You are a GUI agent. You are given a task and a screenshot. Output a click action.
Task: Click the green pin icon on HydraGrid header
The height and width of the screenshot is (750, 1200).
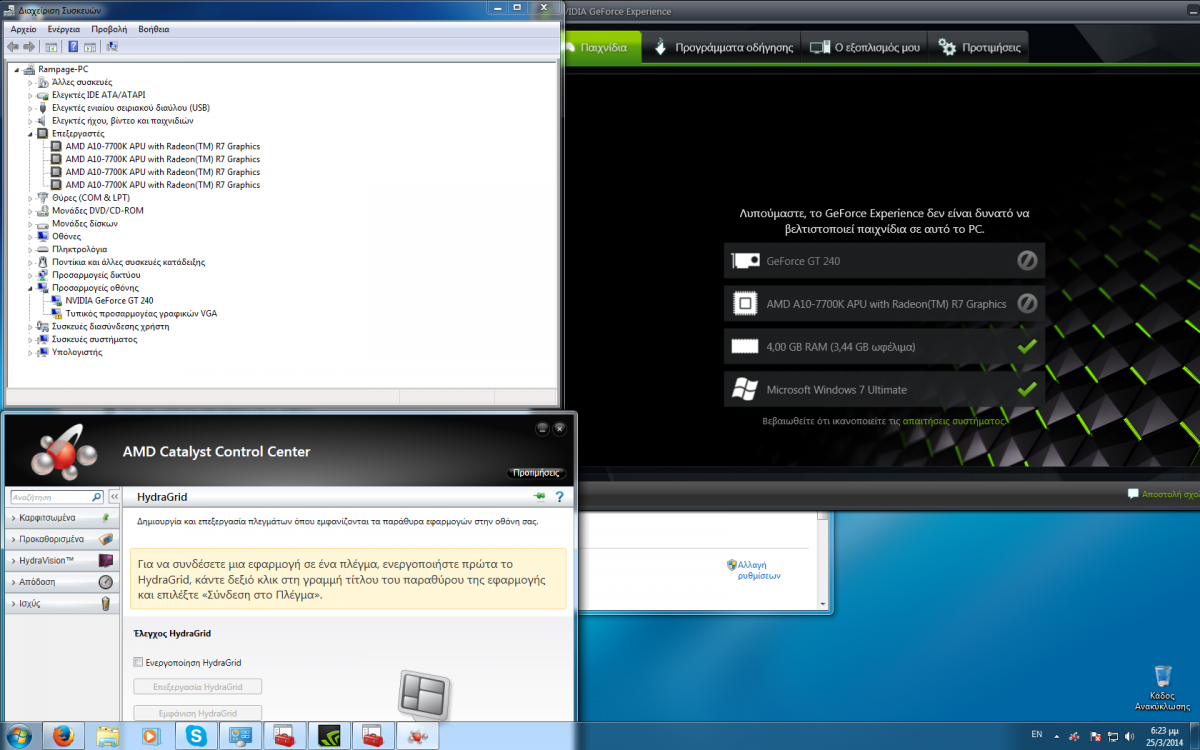point(540,496)
